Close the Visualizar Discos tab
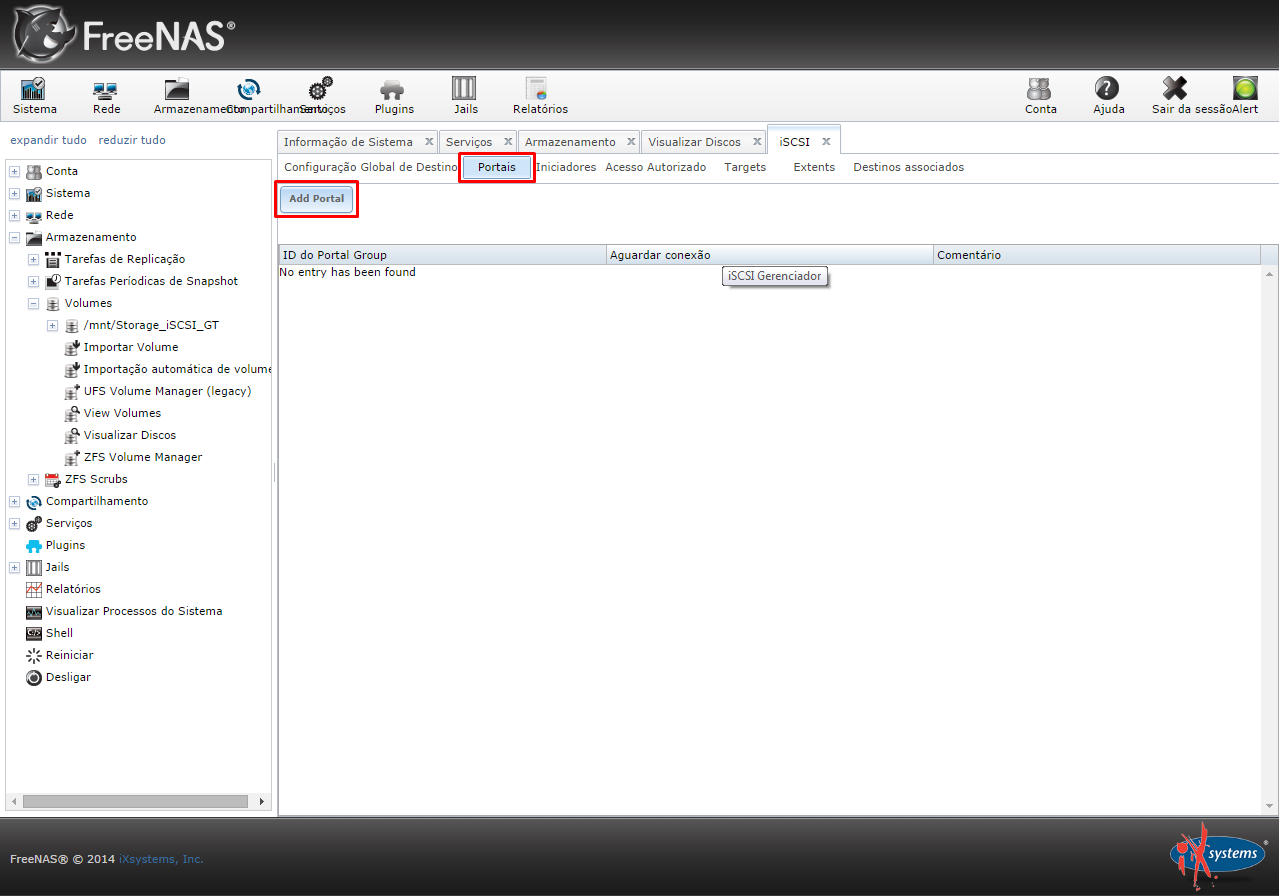The image size is (1279, 896). [x=757, y=142]
